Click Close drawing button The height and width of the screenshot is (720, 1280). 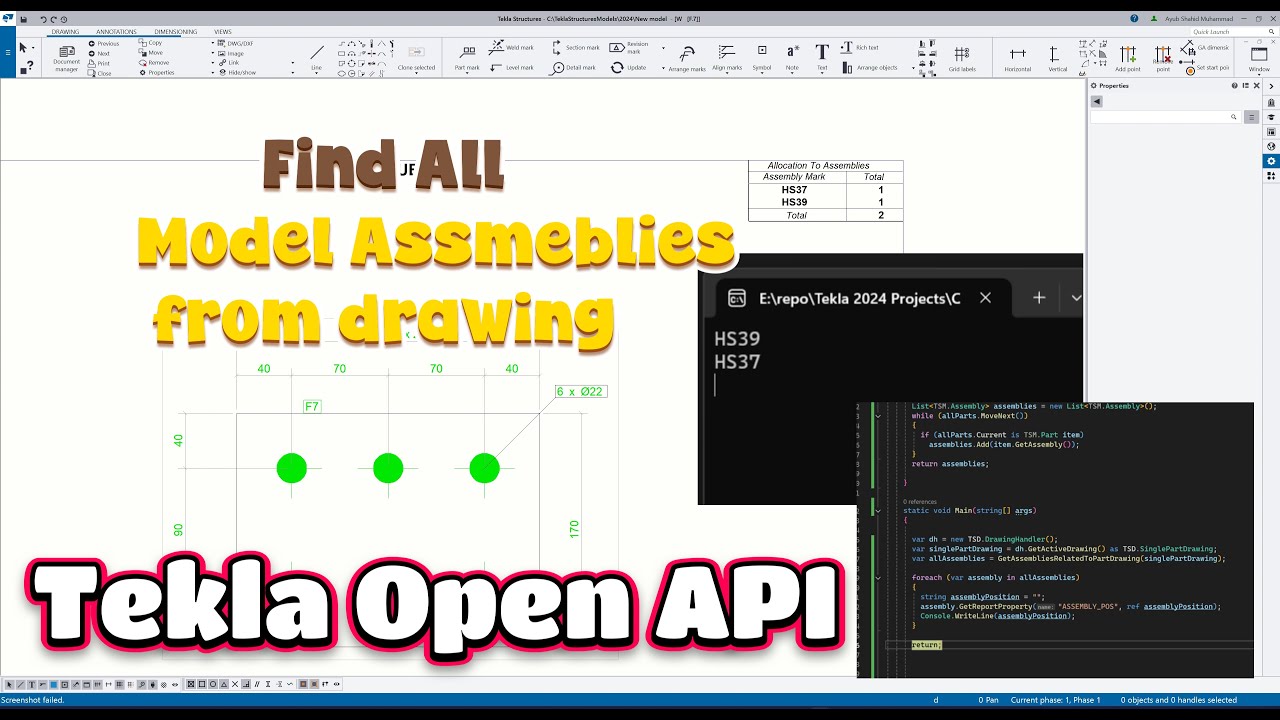coord(100,73)
